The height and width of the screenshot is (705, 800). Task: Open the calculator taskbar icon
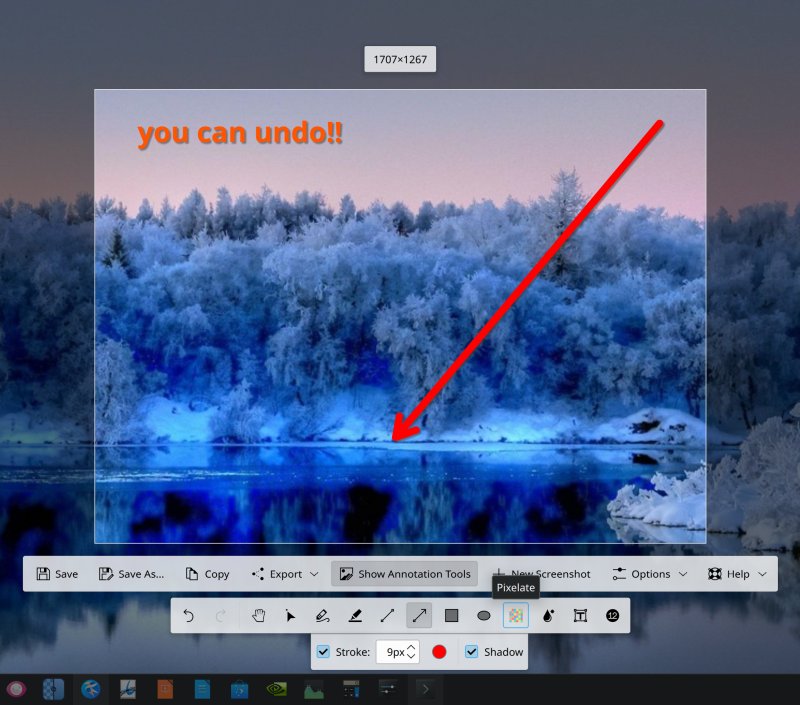pyautogui.click(x=351, y=690)
